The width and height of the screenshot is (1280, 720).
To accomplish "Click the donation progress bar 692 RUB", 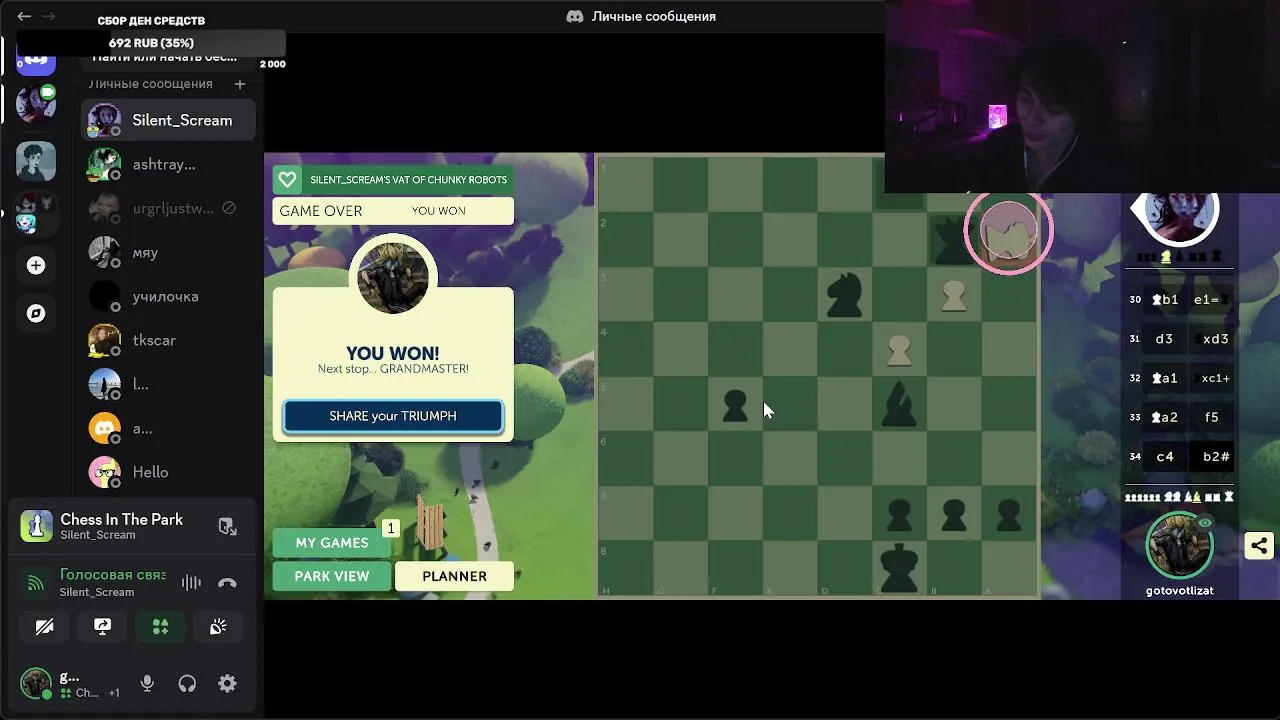I will click(x=151, y=43).
